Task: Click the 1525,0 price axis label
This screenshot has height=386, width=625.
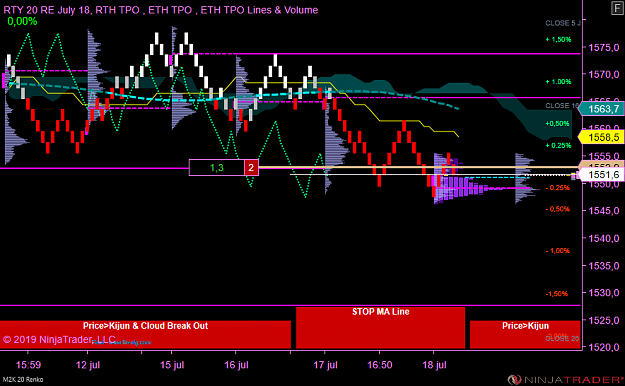Action: point(604,320)
